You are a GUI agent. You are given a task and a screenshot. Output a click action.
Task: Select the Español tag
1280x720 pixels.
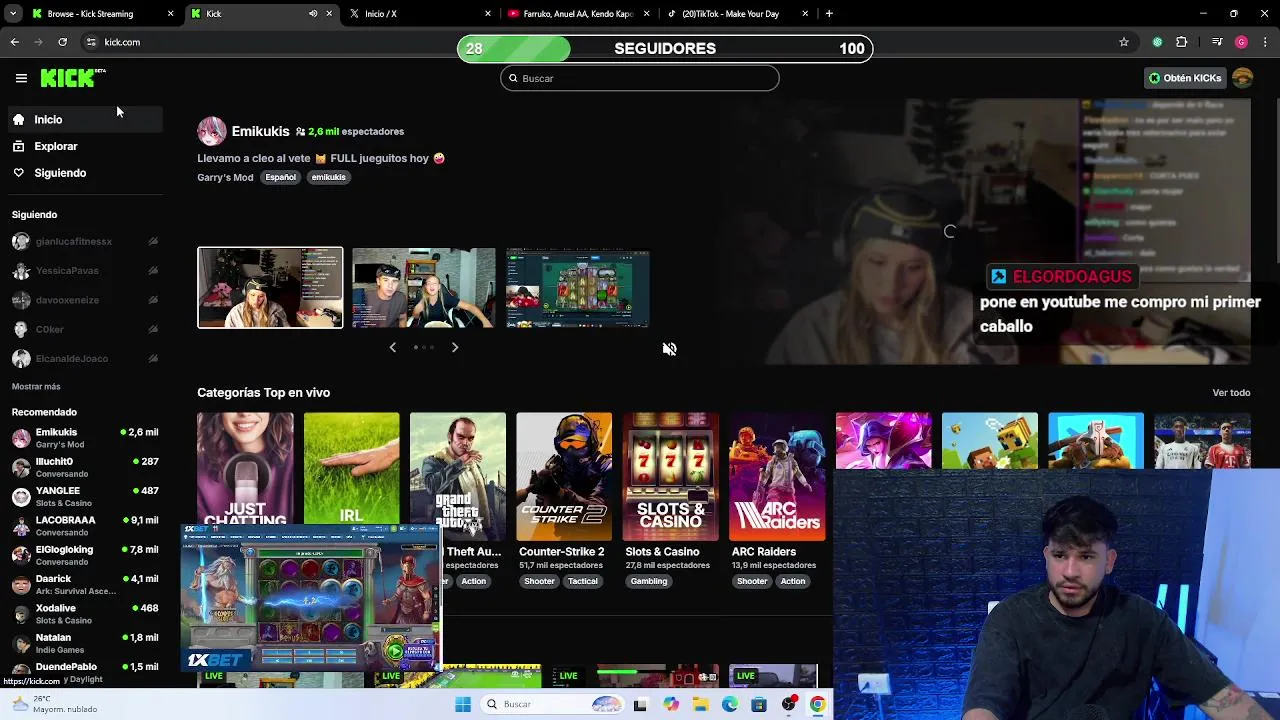pos(280,177)
